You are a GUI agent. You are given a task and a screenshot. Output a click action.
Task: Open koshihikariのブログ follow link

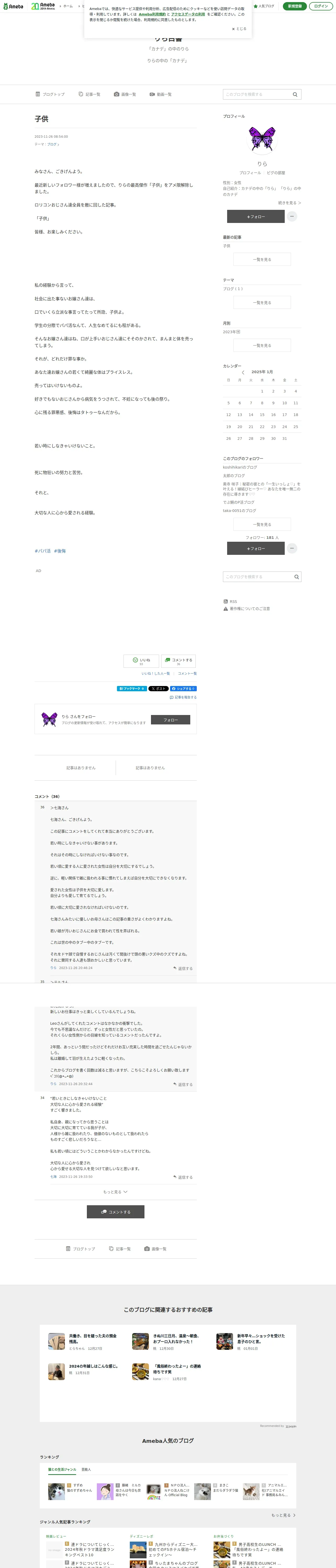(x=240, y=468)
